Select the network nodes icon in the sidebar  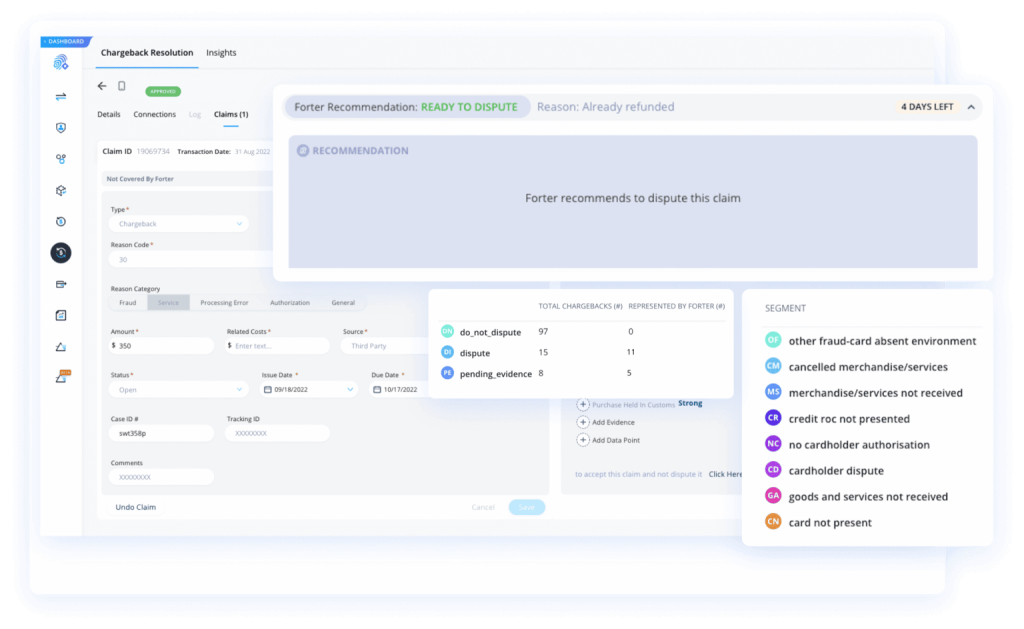60,158
